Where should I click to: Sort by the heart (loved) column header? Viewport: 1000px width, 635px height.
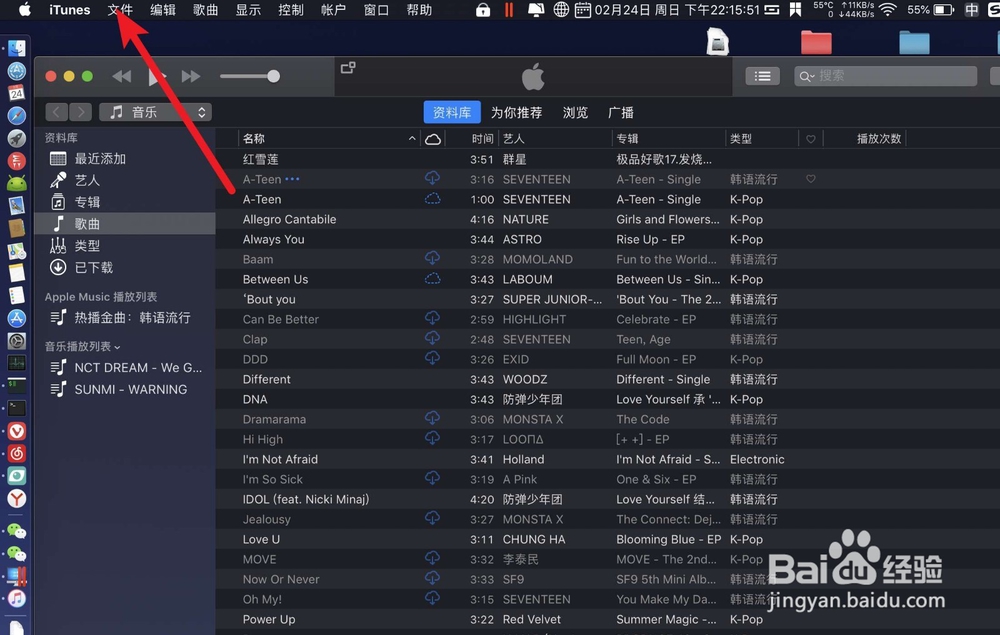(811, 139)
